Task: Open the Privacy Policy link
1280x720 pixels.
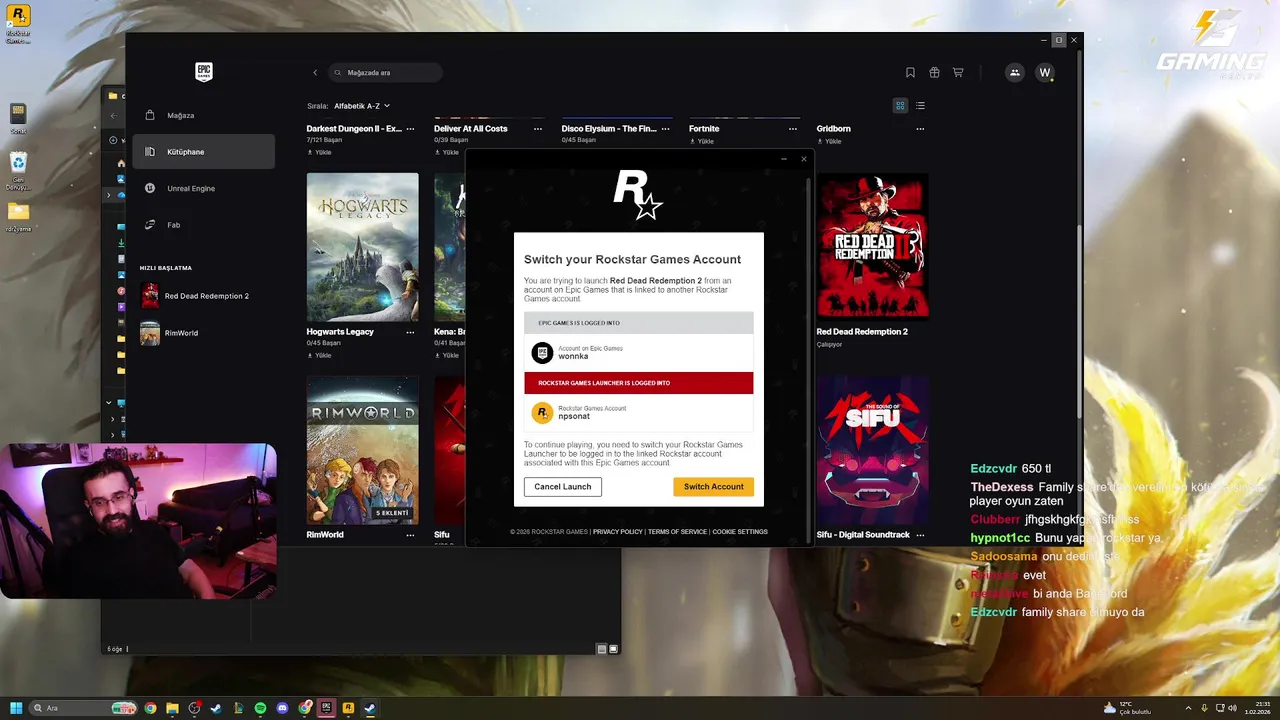Action: [618, 532]
